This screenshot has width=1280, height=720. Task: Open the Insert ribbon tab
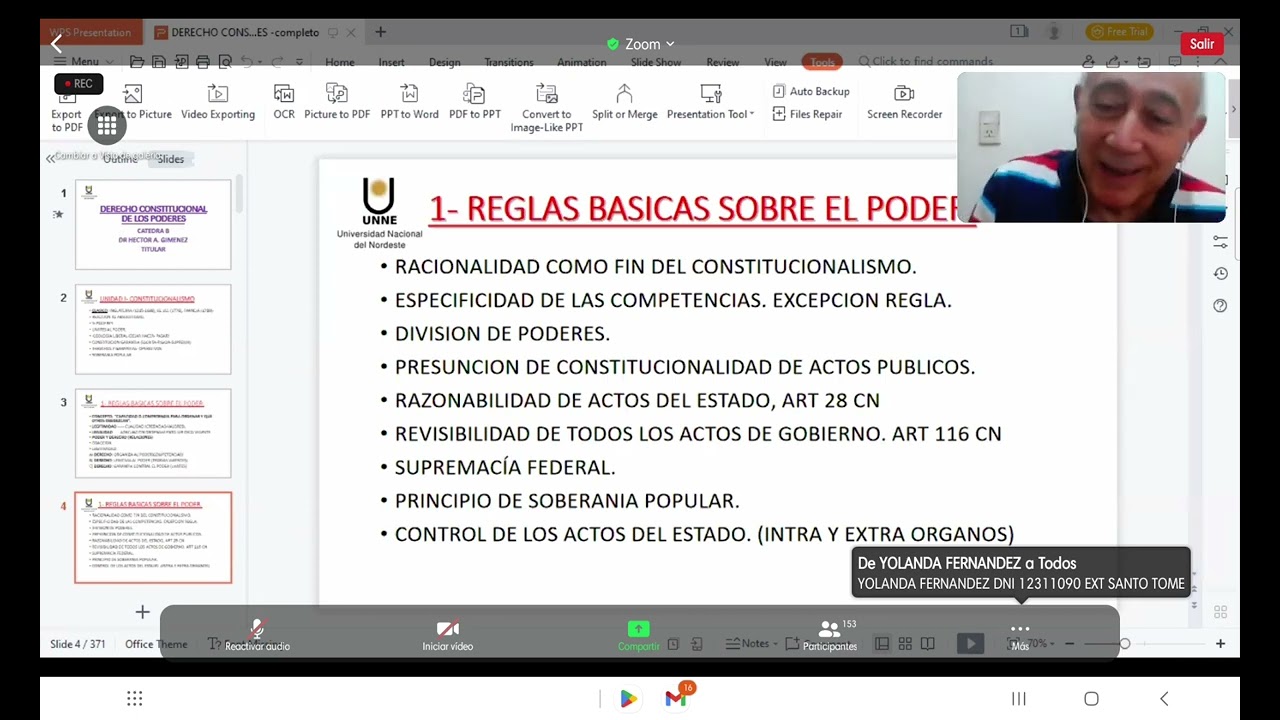point(392,62)
